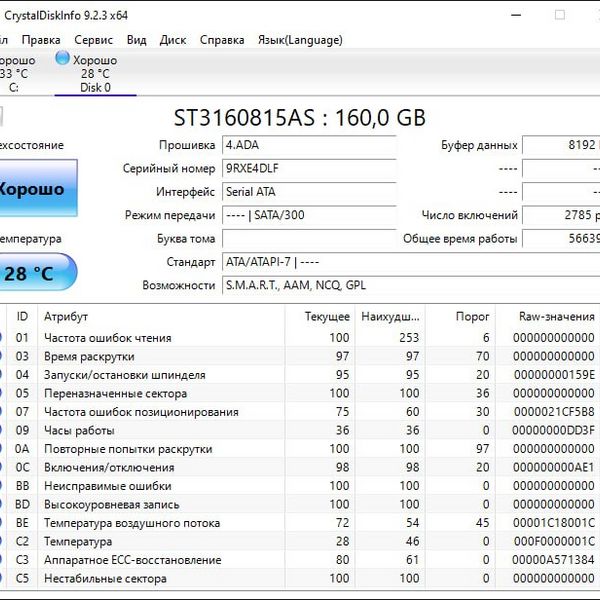This screenshot has height=600, width=600.
Task: Minimize the CrystalDiskInfo window
Action: 516,15
